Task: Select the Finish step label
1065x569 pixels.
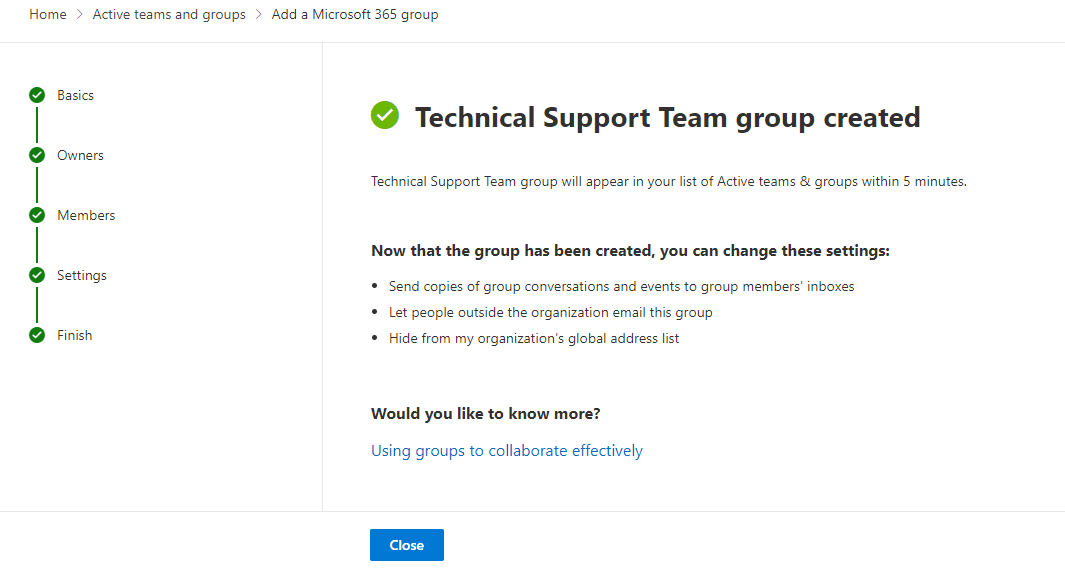Action: click(x=74, y=335)
